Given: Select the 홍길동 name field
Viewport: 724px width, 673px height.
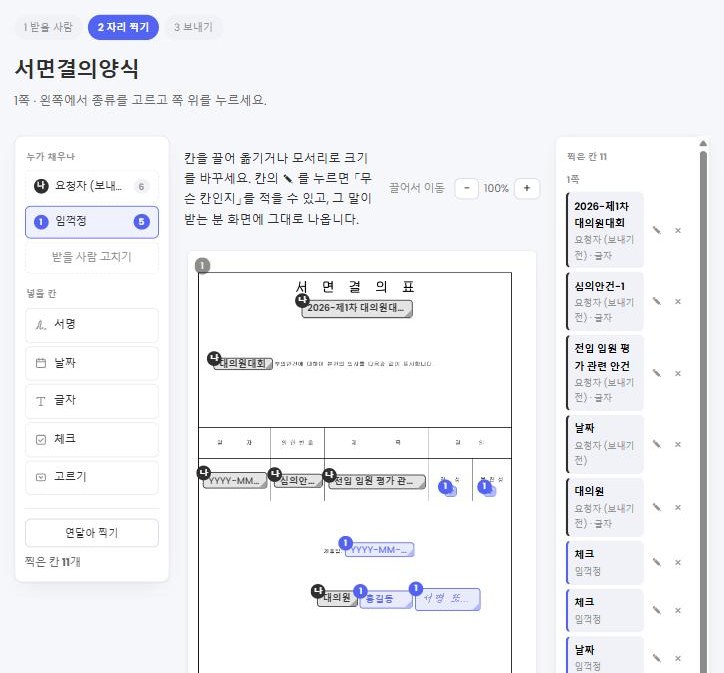Looking at the screenshot, I should [x=386, y=599].
